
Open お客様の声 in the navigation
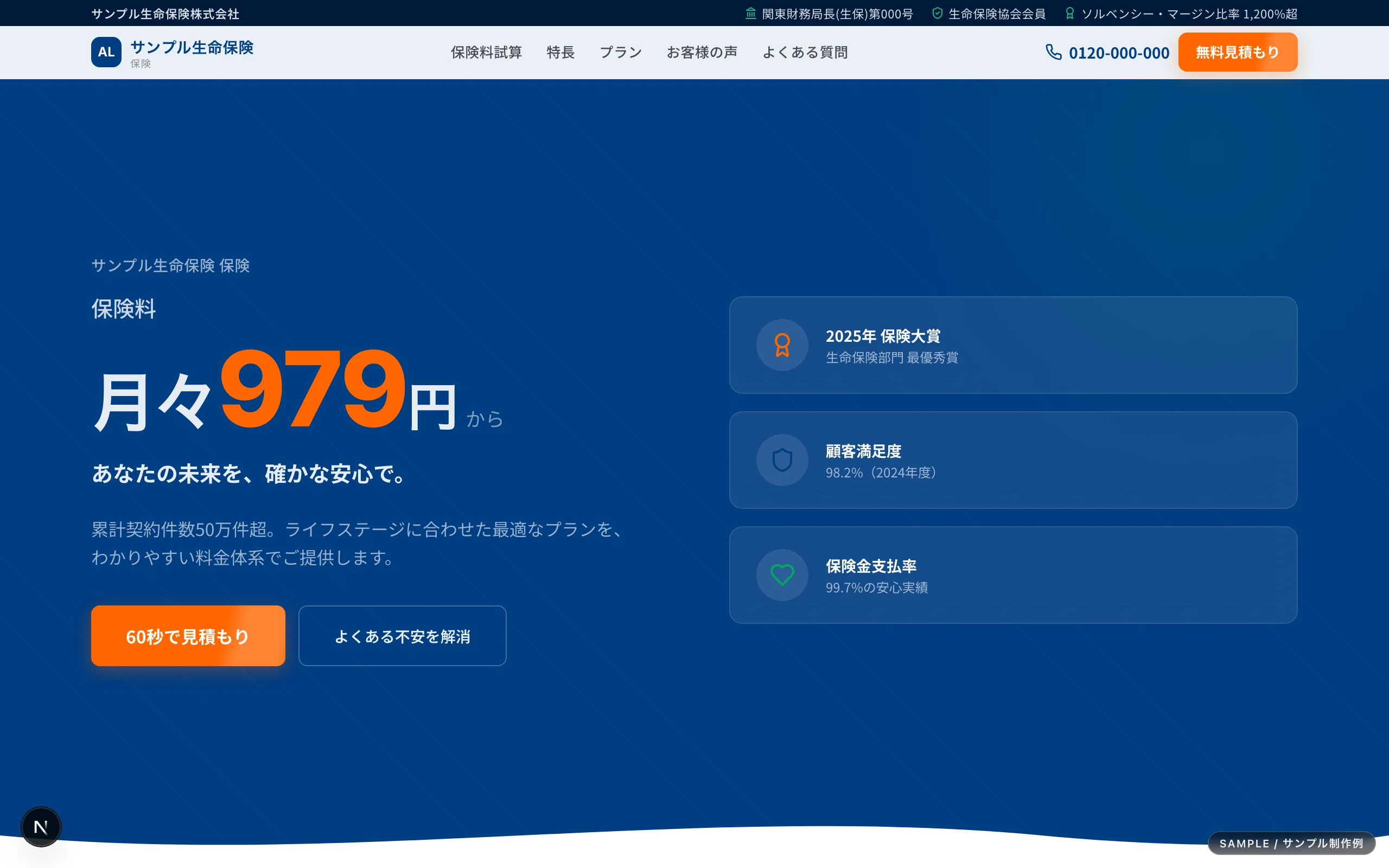pos(702,52)
